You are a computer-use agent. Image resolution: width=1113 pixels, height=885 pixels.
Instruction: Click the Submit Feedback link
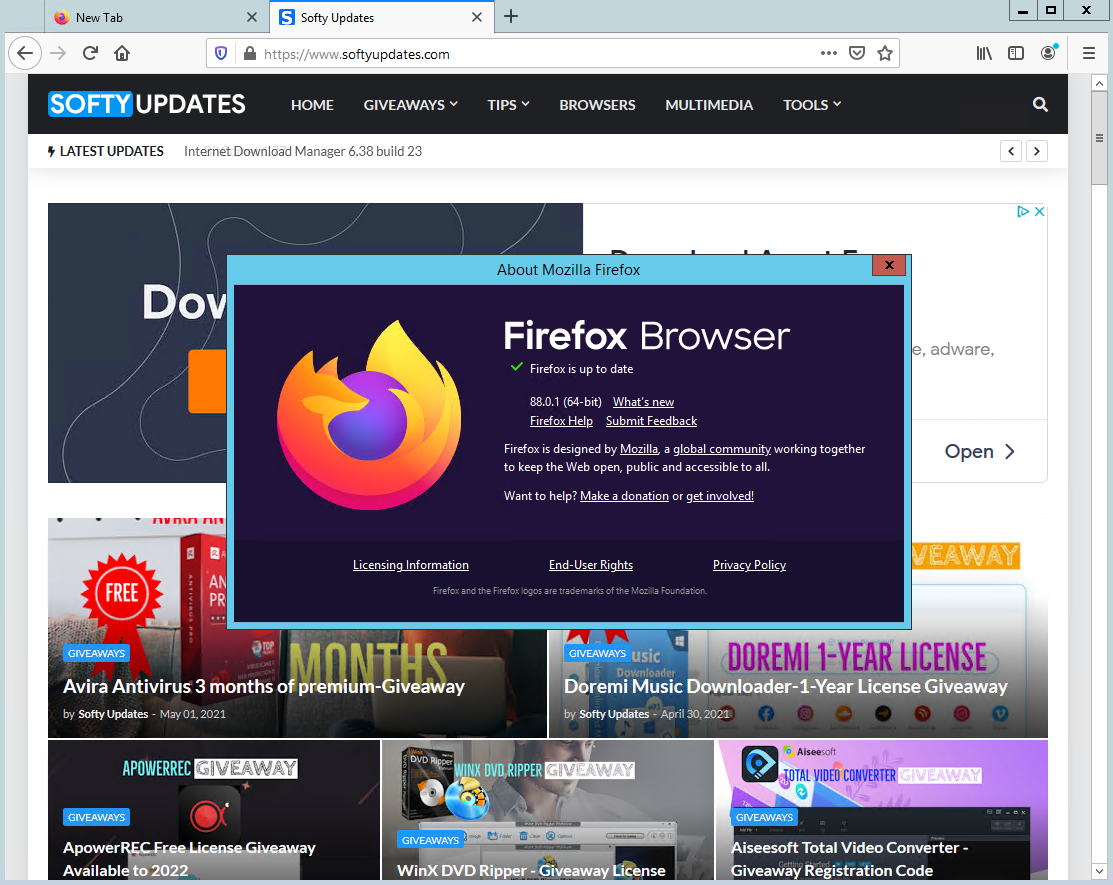coord(651,421)
